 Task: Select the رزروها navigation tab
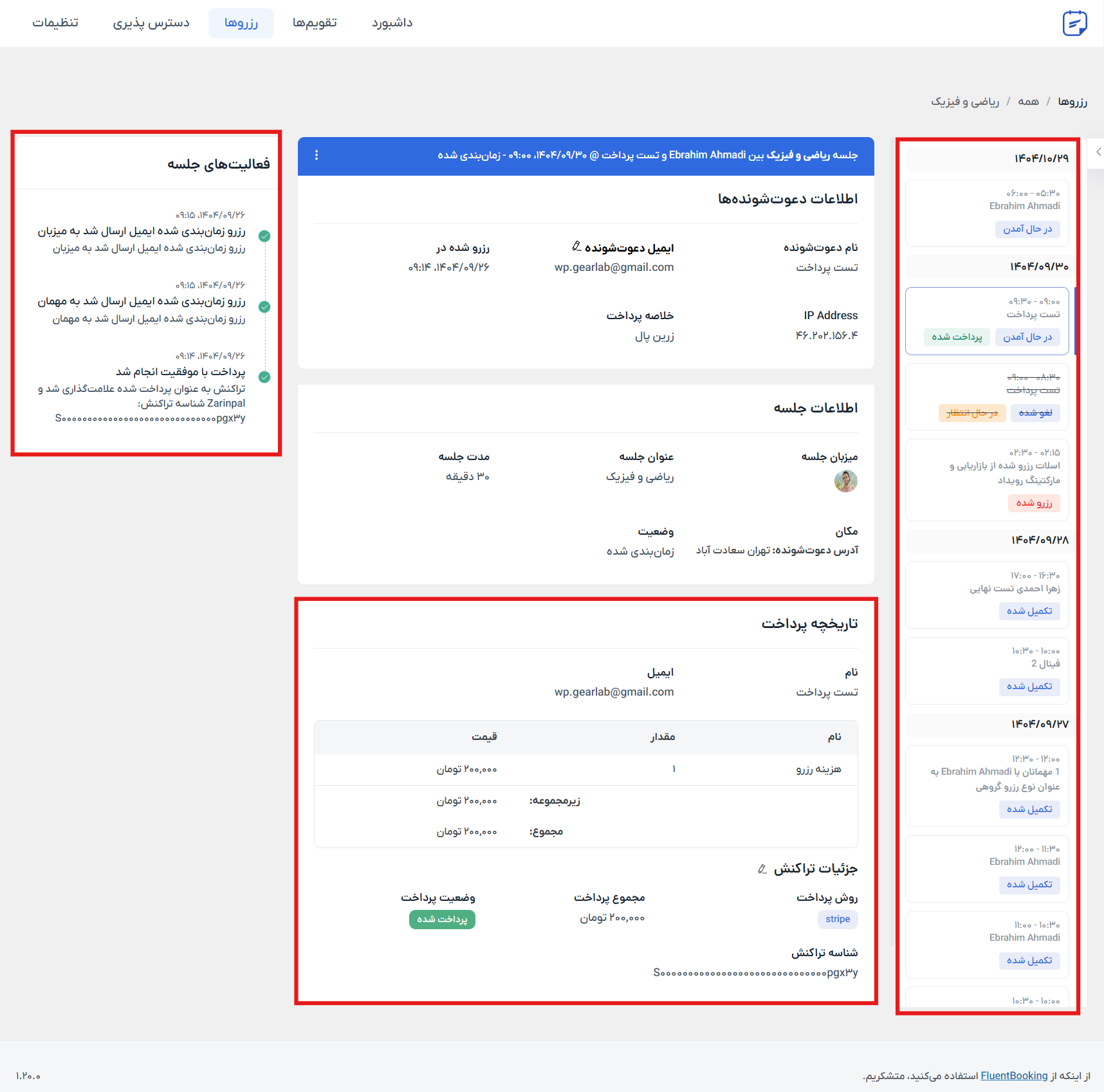click(241, 23)
